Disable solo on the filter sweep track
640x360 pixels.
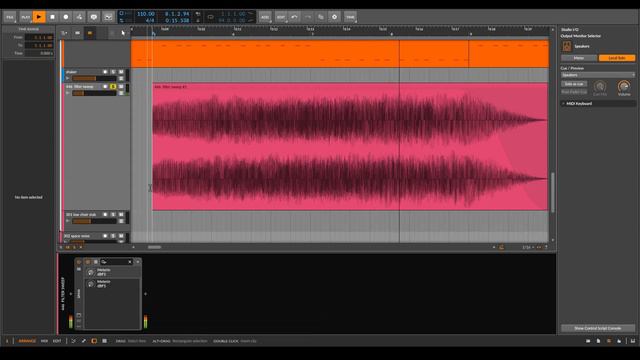click(x=113, y=87)
